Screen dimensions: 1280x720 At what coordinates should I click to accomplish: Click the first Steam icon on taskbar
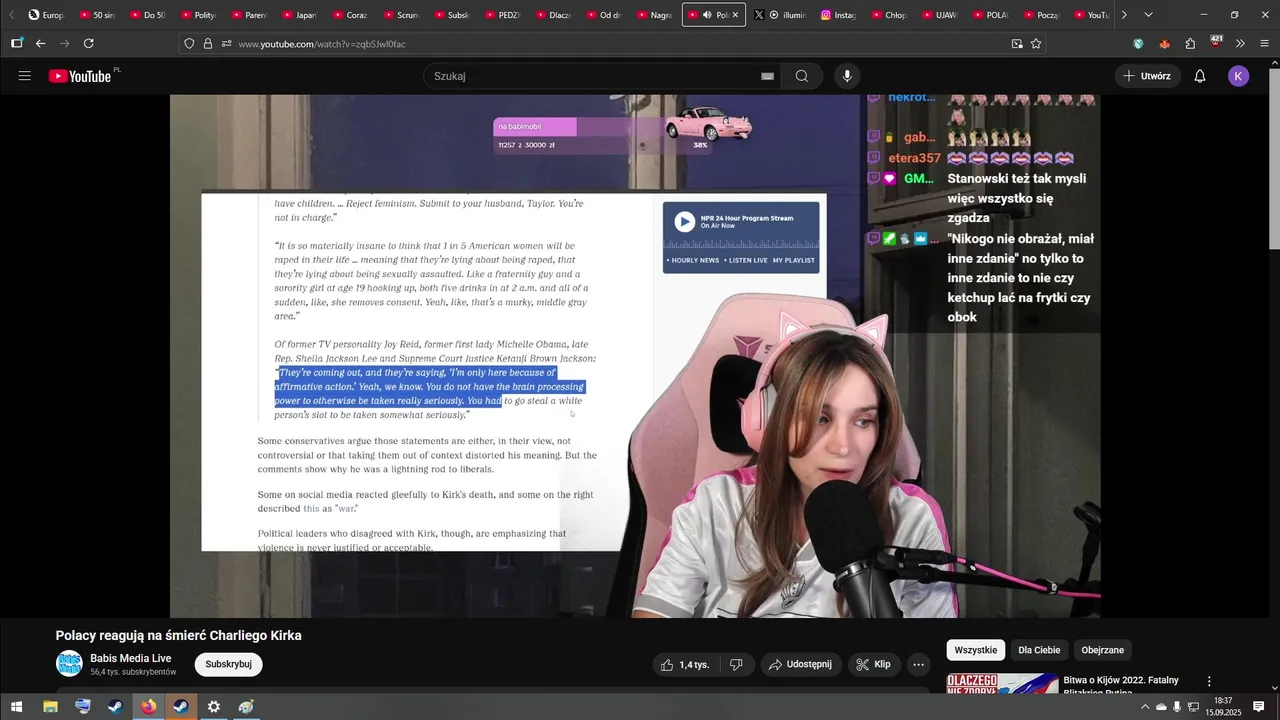click(116, 706)
